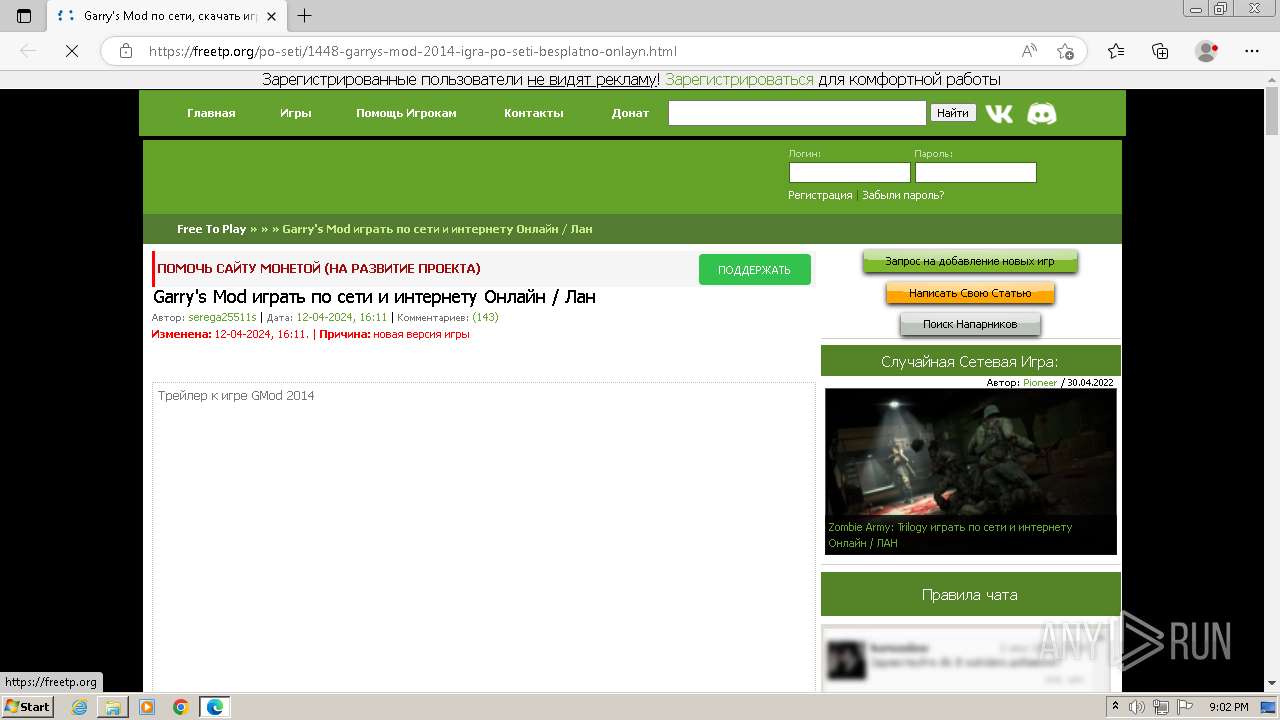The width and height of the screenshot is (1280, 720).
Task: Open a new browser tab
Action: point(305,16)
